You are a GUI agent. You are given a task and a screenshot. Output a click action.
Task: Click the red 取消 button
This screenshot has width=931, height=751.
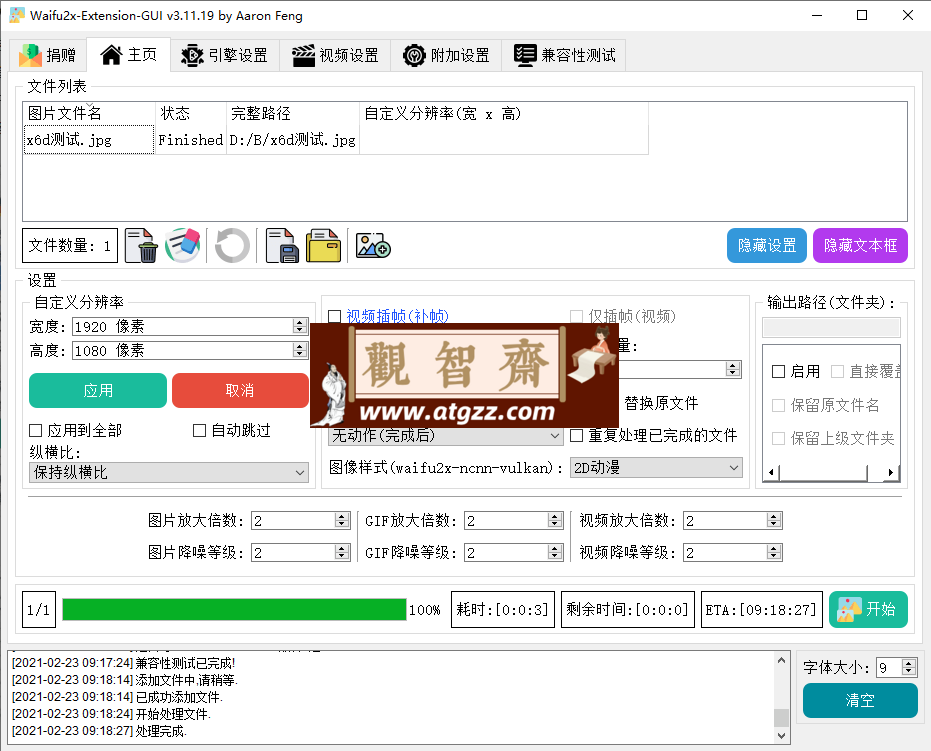[240, 391]
